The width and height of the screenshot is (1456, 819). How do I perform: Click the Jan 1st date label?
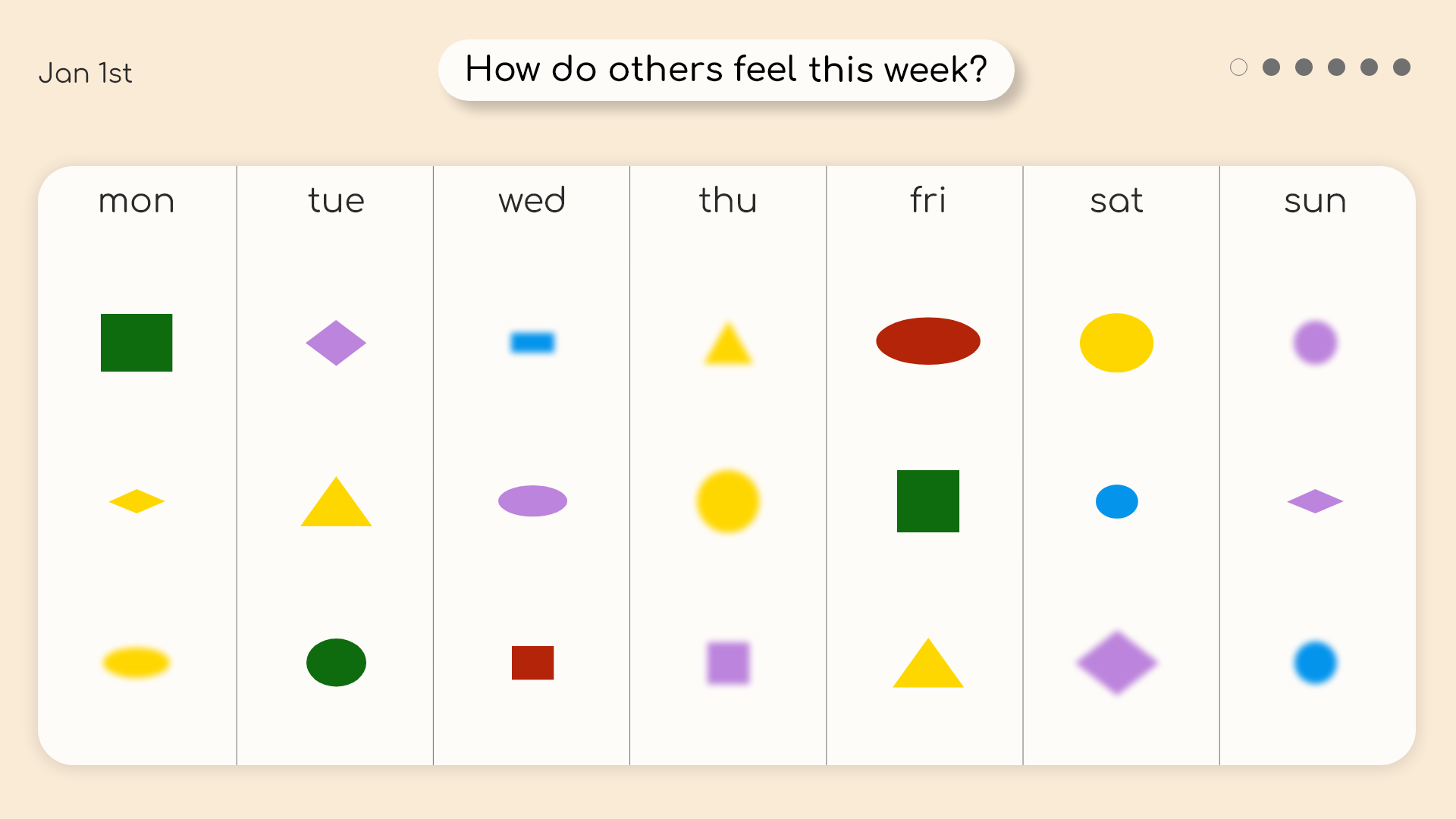(x=85, y=74)
